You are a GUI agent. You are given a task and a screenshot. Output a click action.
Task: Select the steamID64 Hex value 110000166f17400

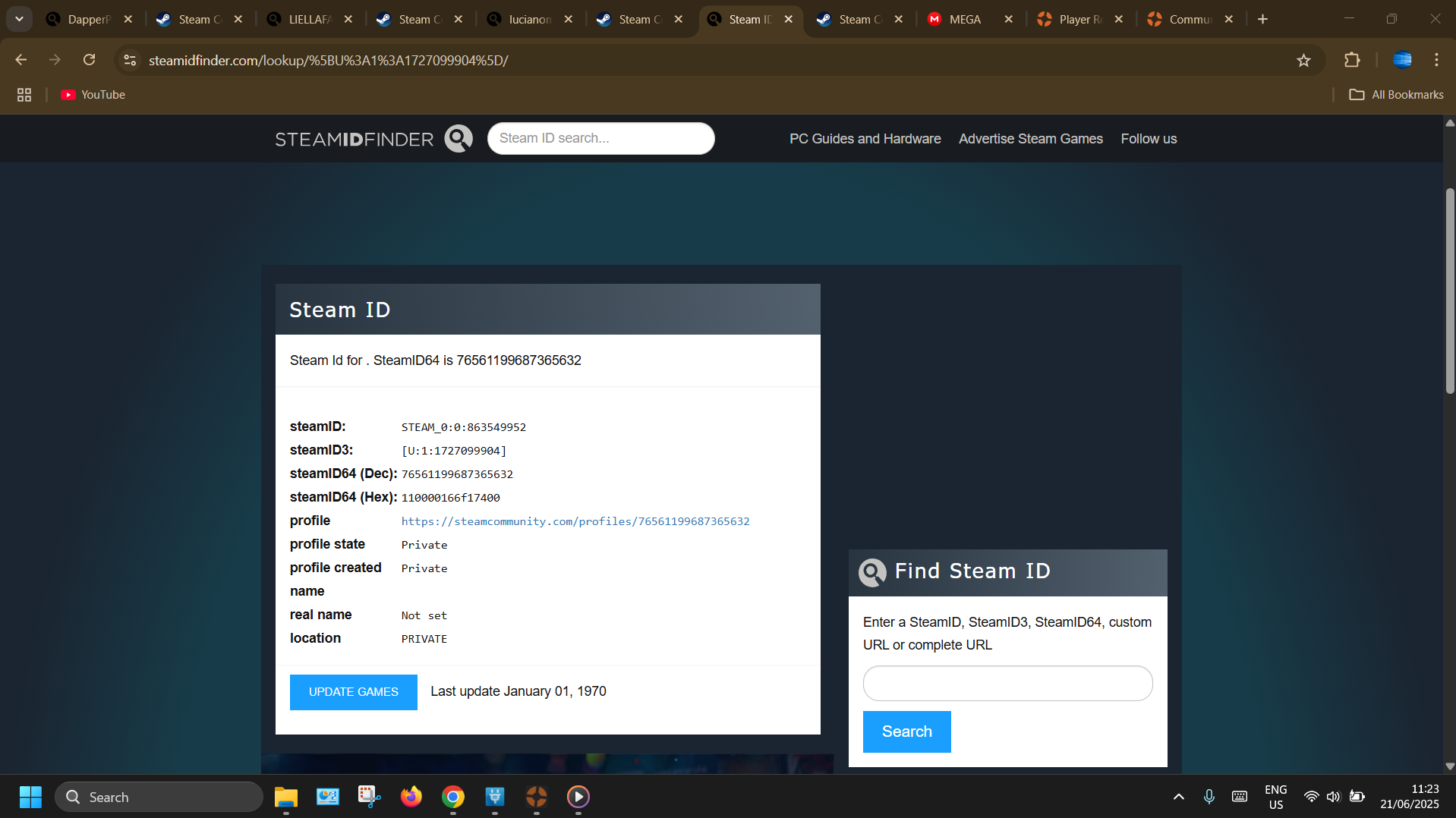point(451,498)
